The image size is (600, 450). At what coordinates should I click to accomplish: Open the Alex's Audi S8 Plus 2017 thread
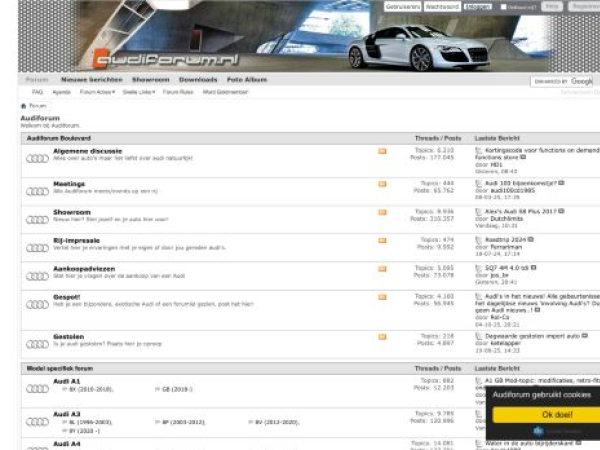pos(520,212)
